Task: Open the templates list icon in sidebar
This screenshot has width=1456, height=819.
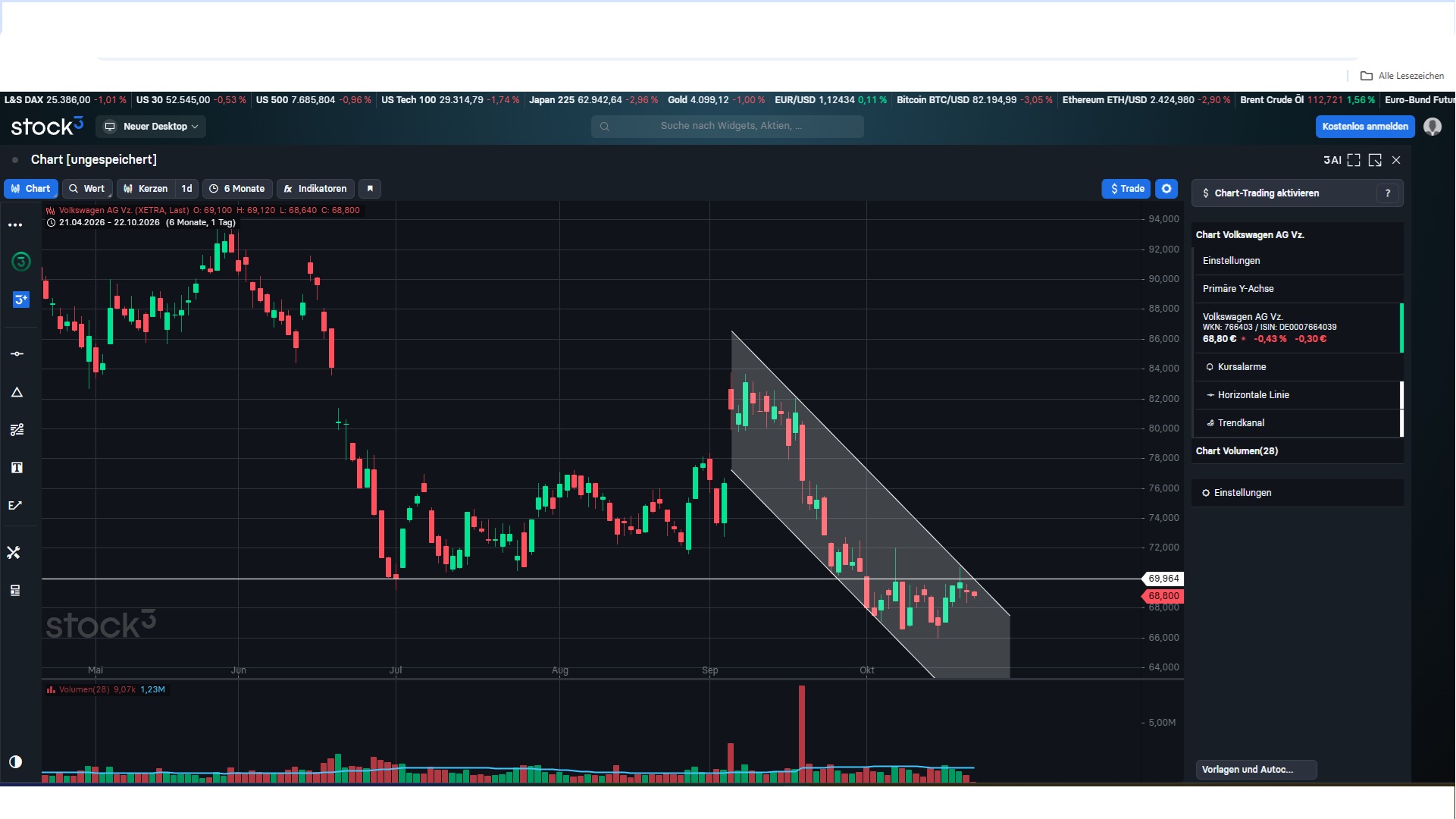Action: pos(15,591)
